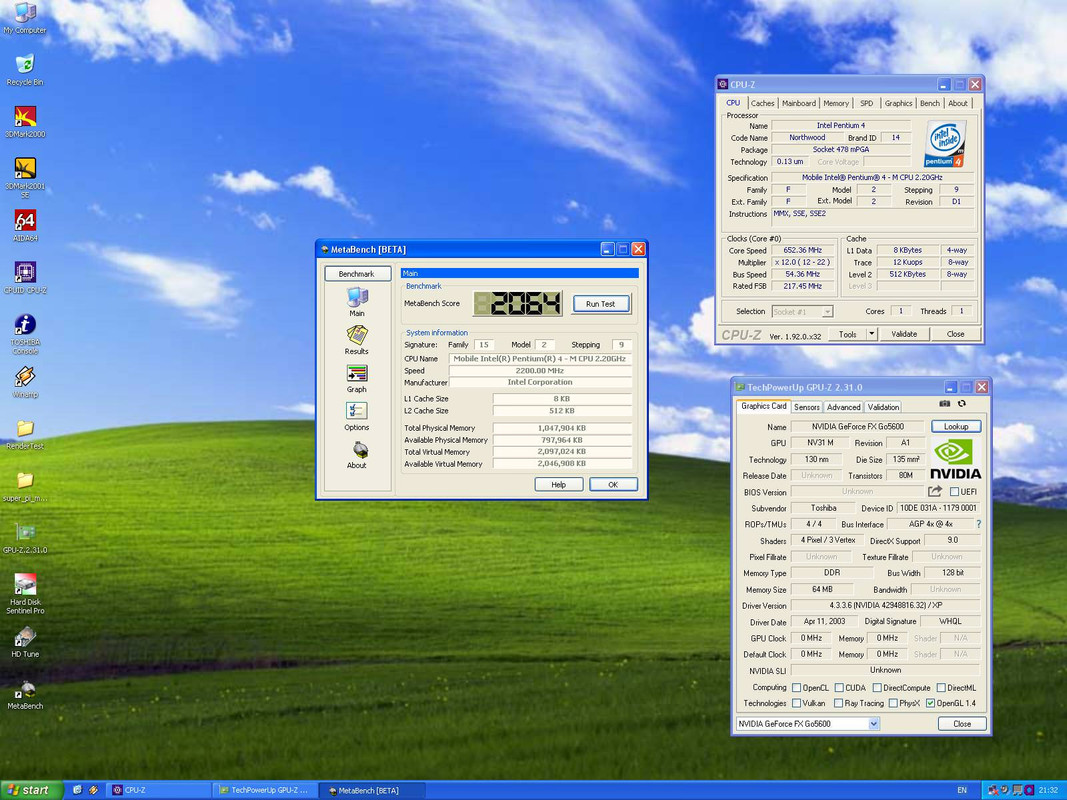Toggle the Ray Tracing checkbox
The width and height of the screenshot is (1067, 800).
839,703
